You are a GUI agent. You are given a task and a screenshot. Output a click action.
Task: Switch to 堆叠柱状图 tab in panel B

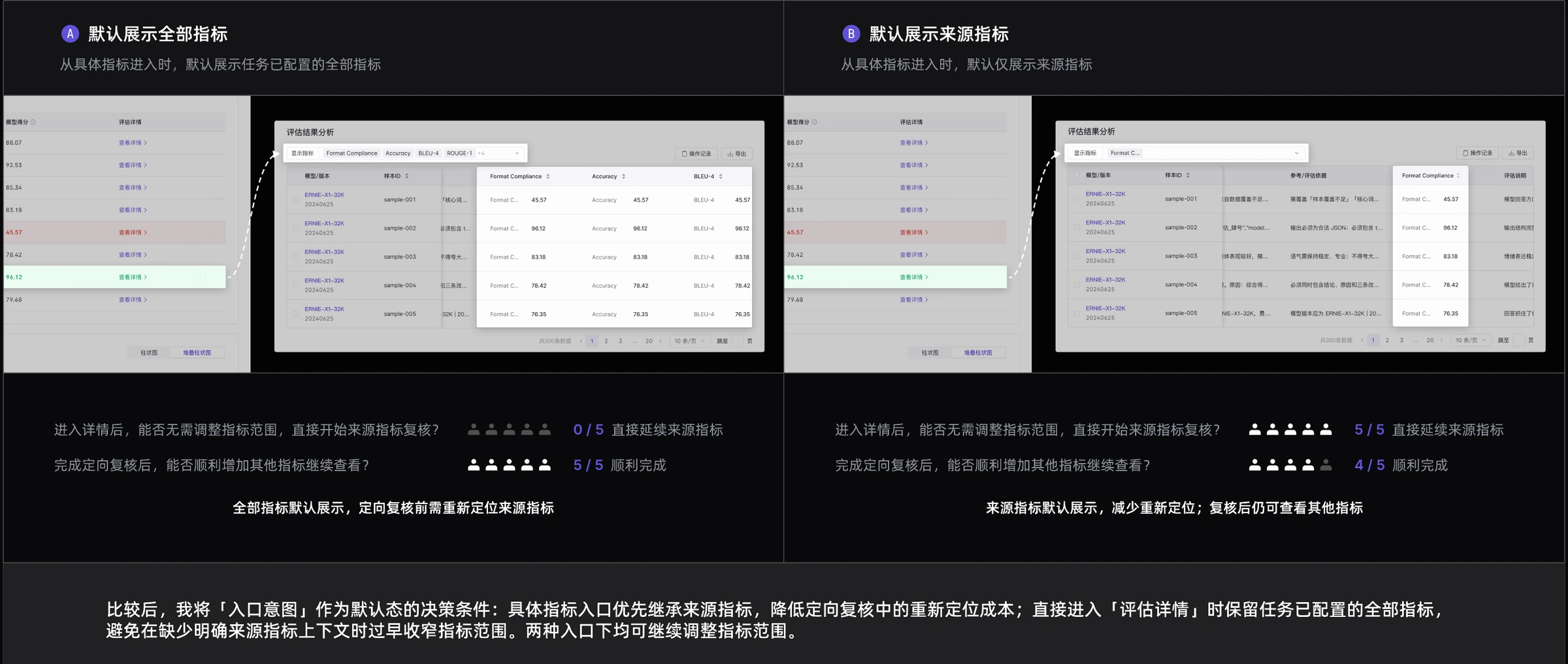click(x=978, y=353)
